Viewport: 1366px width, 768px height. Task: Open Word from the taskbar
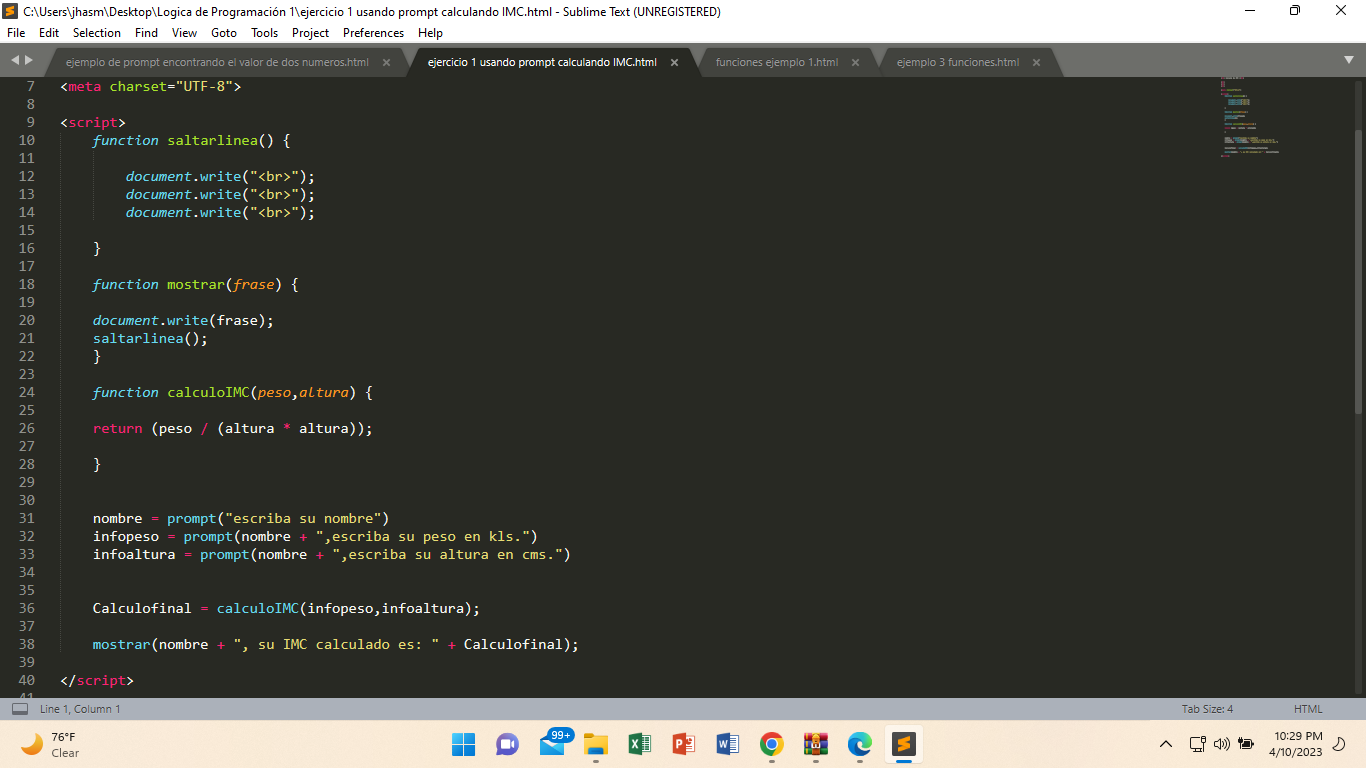tap(728, 744)
